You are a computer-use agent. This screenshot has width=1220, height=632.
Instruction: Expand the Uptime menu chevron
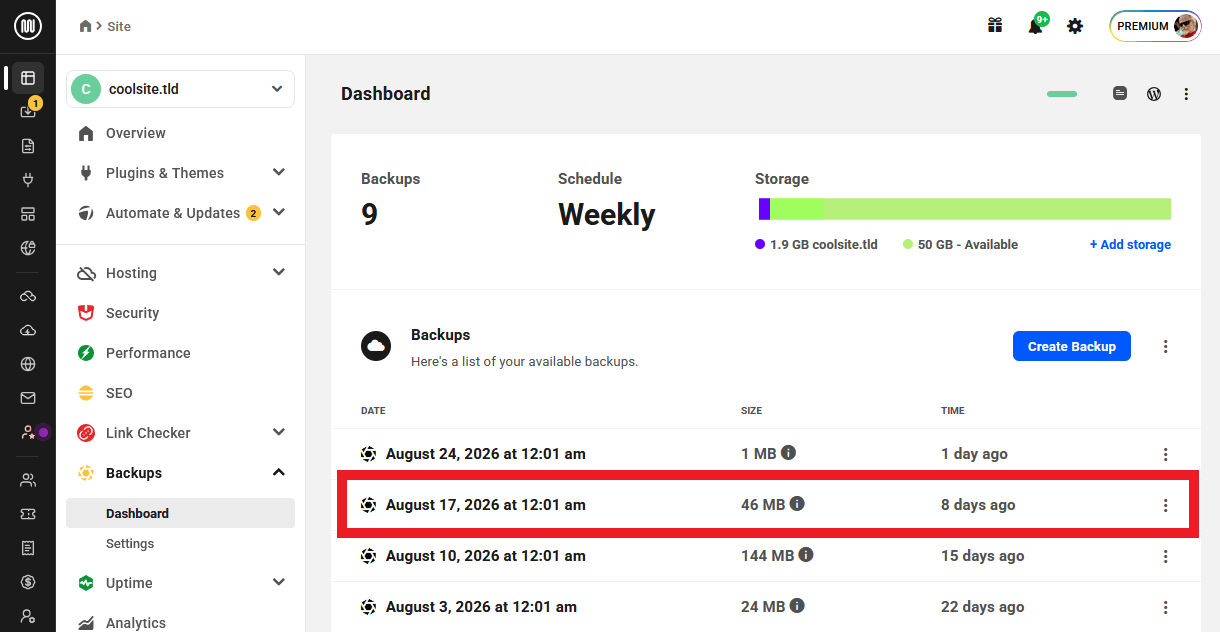(x=279, y=583)
